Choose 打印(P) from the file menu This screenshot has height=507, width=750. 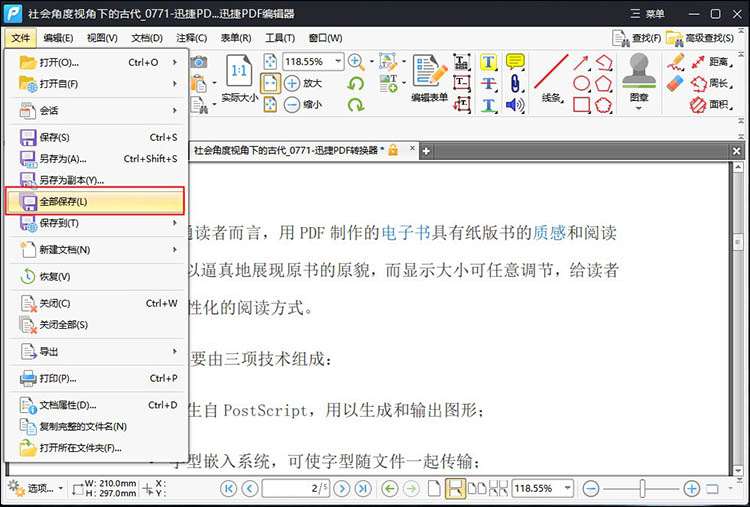coord(95,378)
